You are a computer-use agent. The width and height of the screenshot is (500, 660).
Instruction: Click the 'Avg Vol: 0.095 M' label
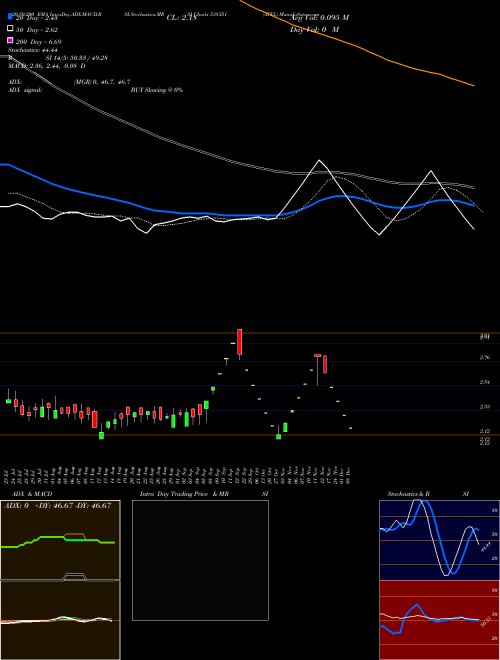[319, 18]
